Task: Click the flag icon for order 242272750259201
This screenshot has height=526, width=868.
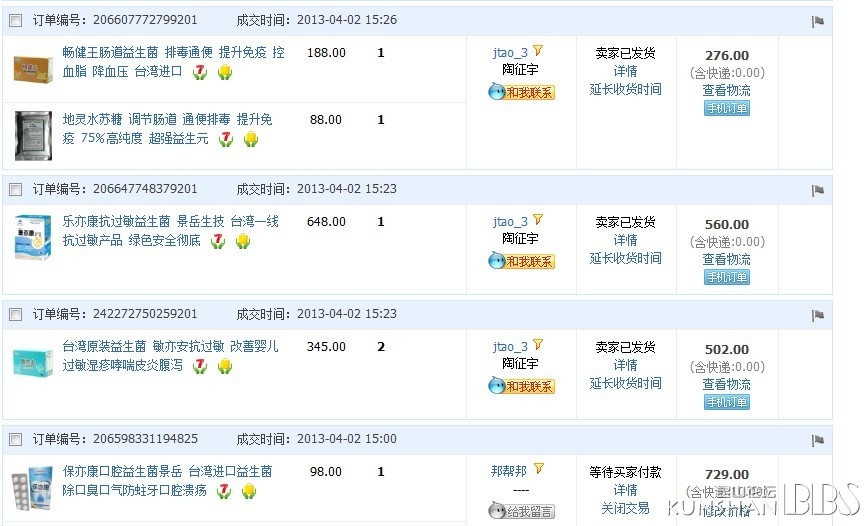Action: coord(818,316)
